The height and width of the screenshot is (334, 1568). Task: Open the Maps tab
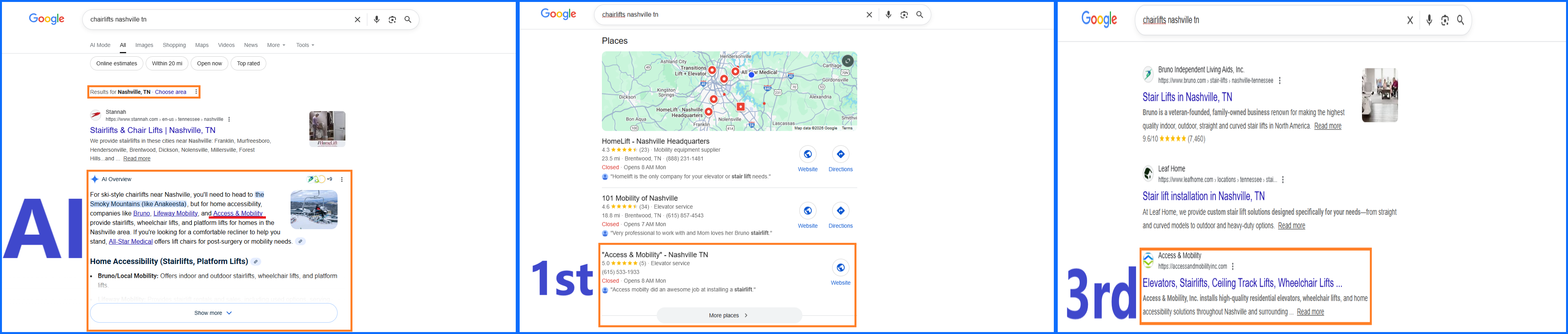pyautogui.click(x=202, y=45)
